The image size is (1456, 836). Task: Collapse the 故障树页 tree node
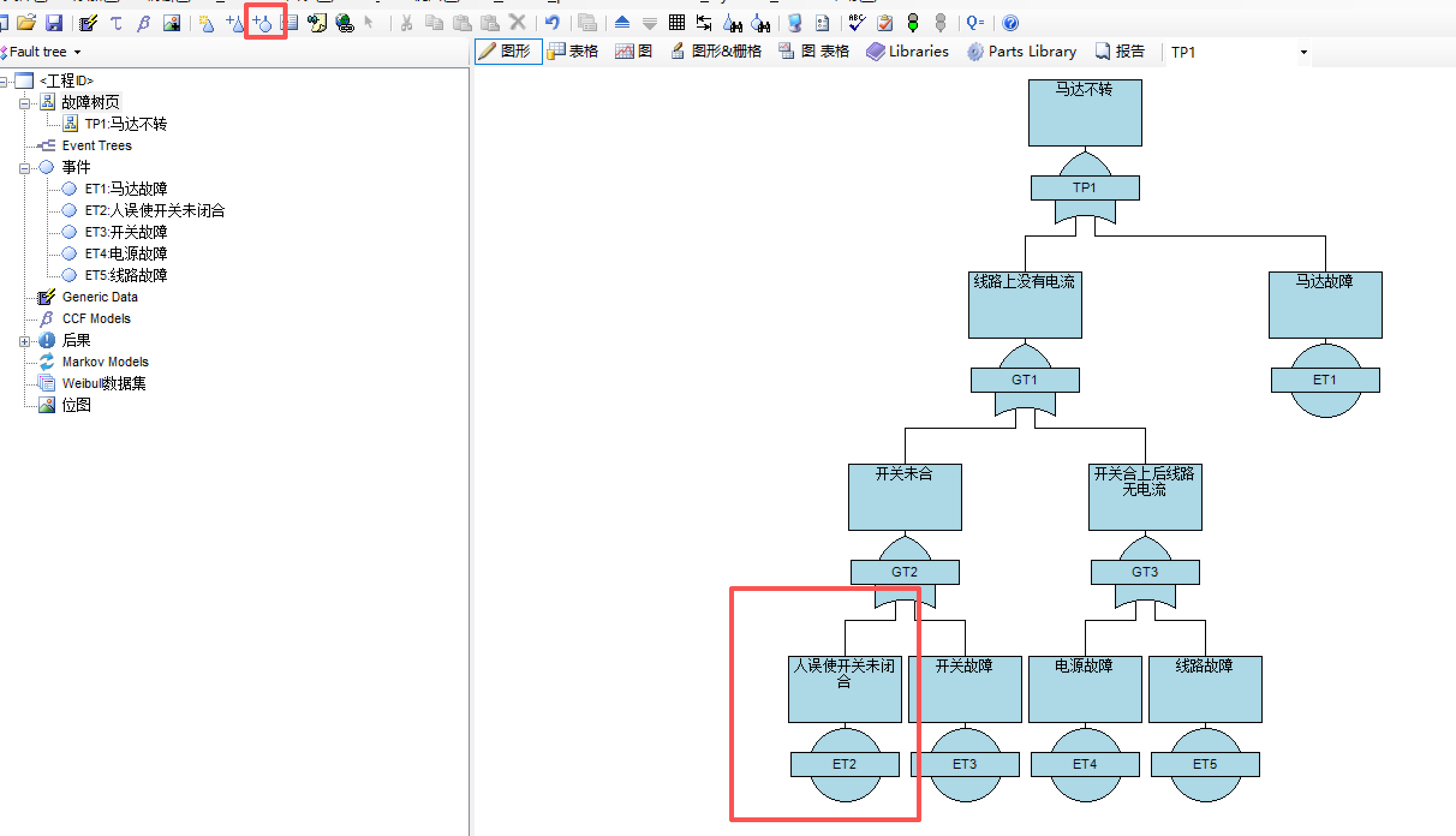pyautogui.click(x=25, y=103)
